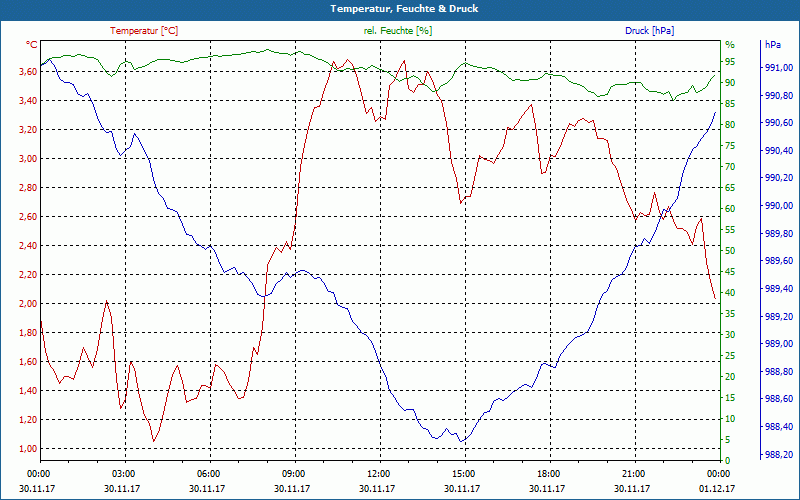The width and height of the screenshot is (800, 500).
Task: Select the green 'rel. Feuchte [%]' legend label
Action: pos(397,31)
